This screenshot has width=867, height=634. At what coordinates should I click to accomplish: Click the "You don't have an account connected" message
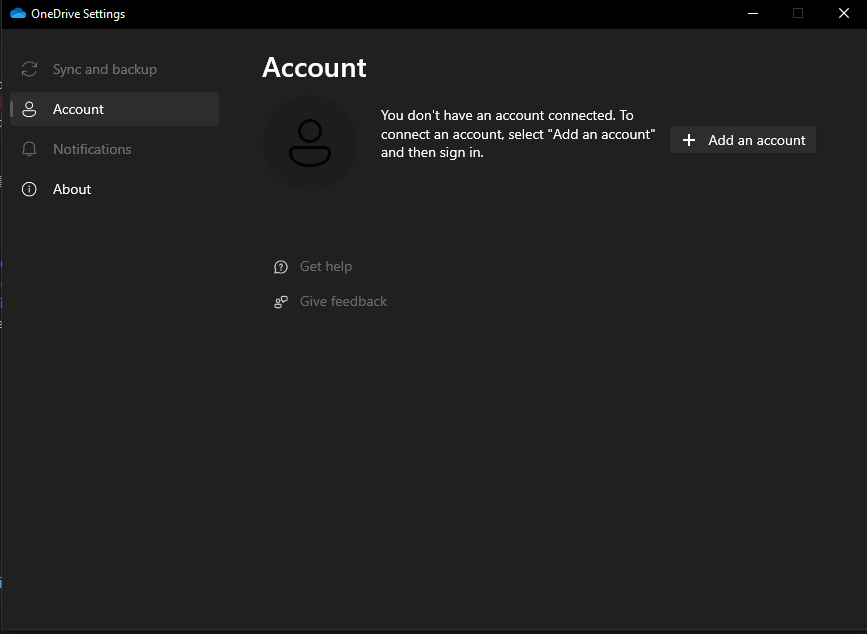(518, 134)
